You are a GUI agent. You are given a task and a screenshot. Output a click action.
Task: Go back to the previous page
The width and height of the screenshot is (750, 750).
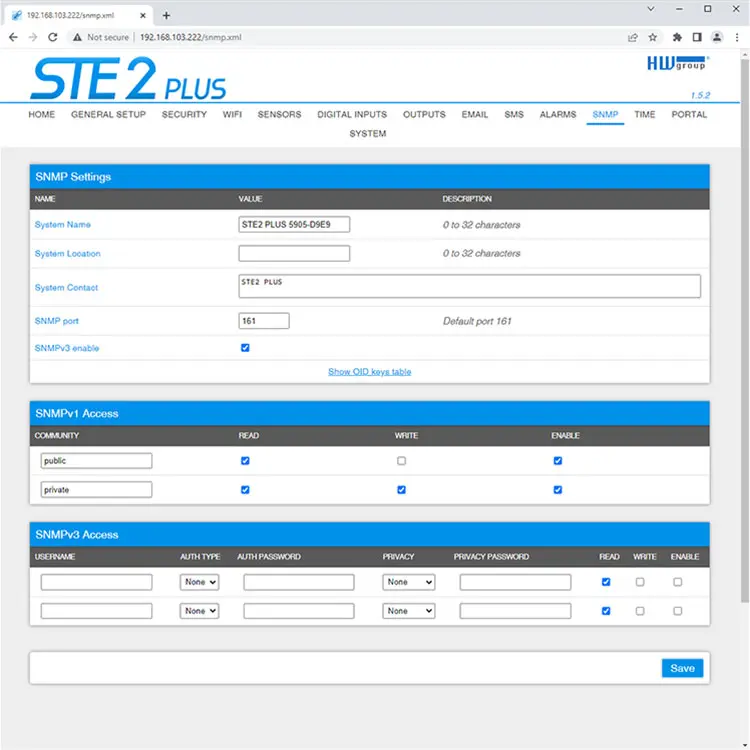[x=13, y=37]
